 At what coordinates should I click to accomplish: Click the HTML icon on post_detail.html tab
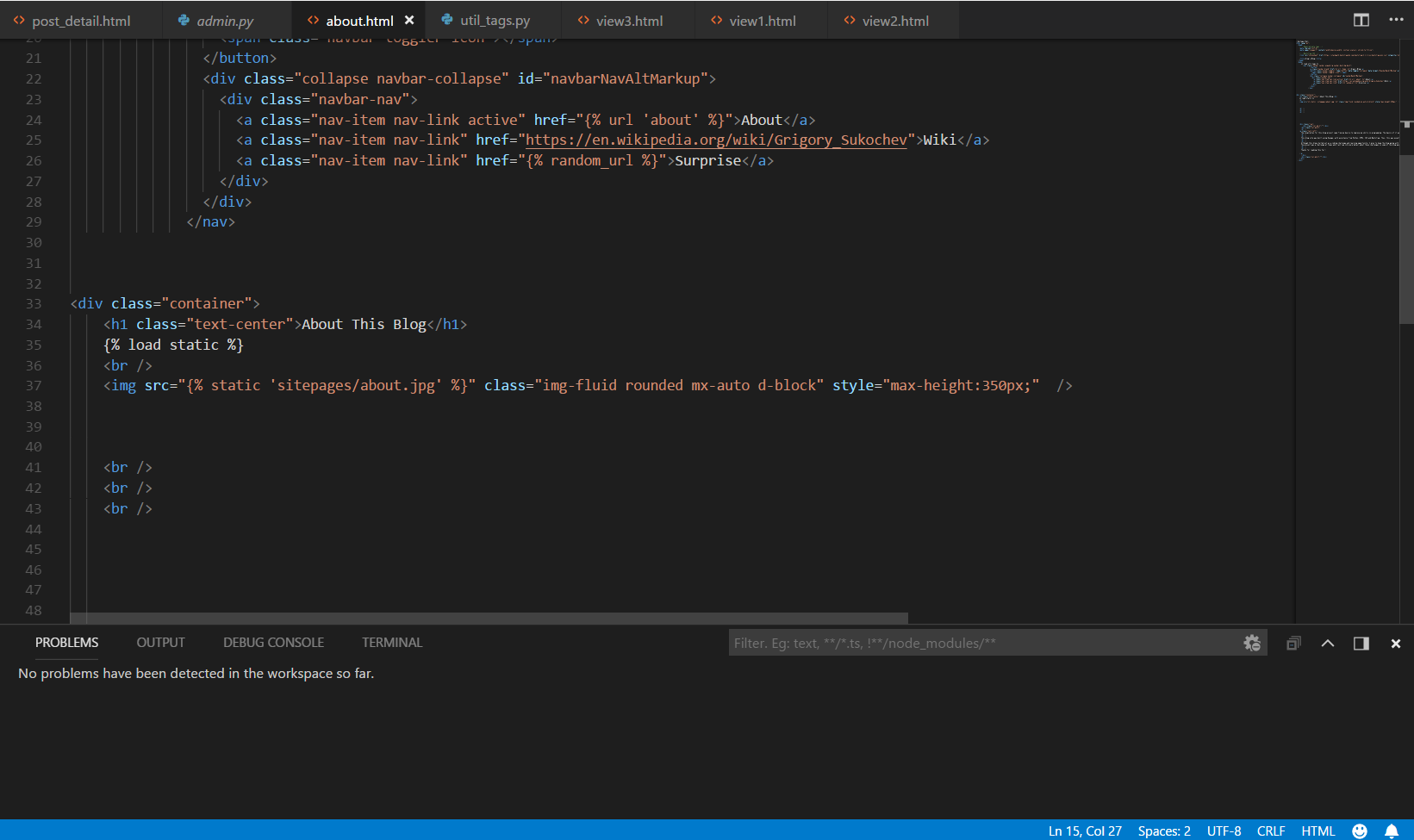pos(19,21)
